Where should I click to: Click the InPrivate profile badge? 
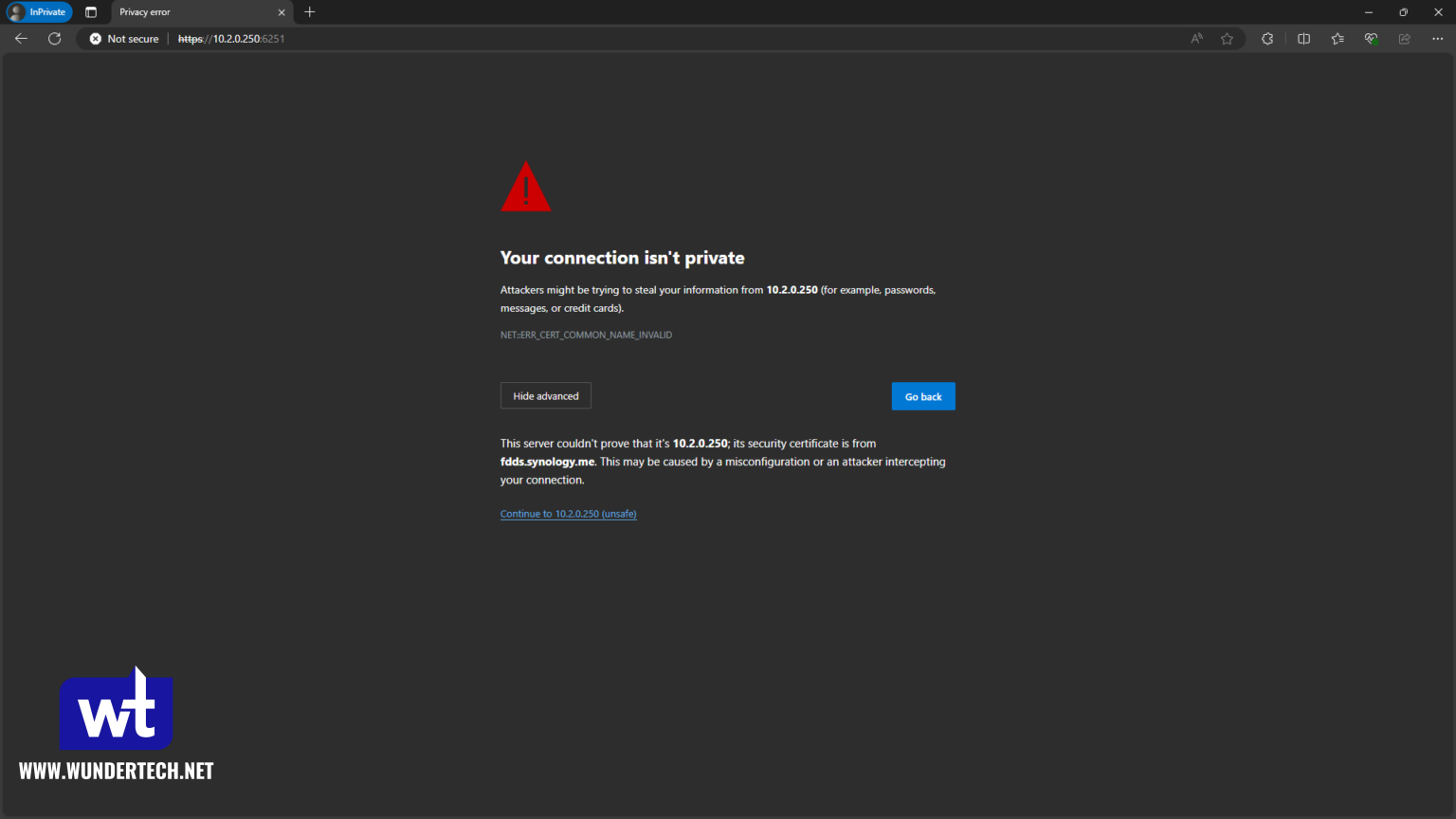[x=38, y=11]
